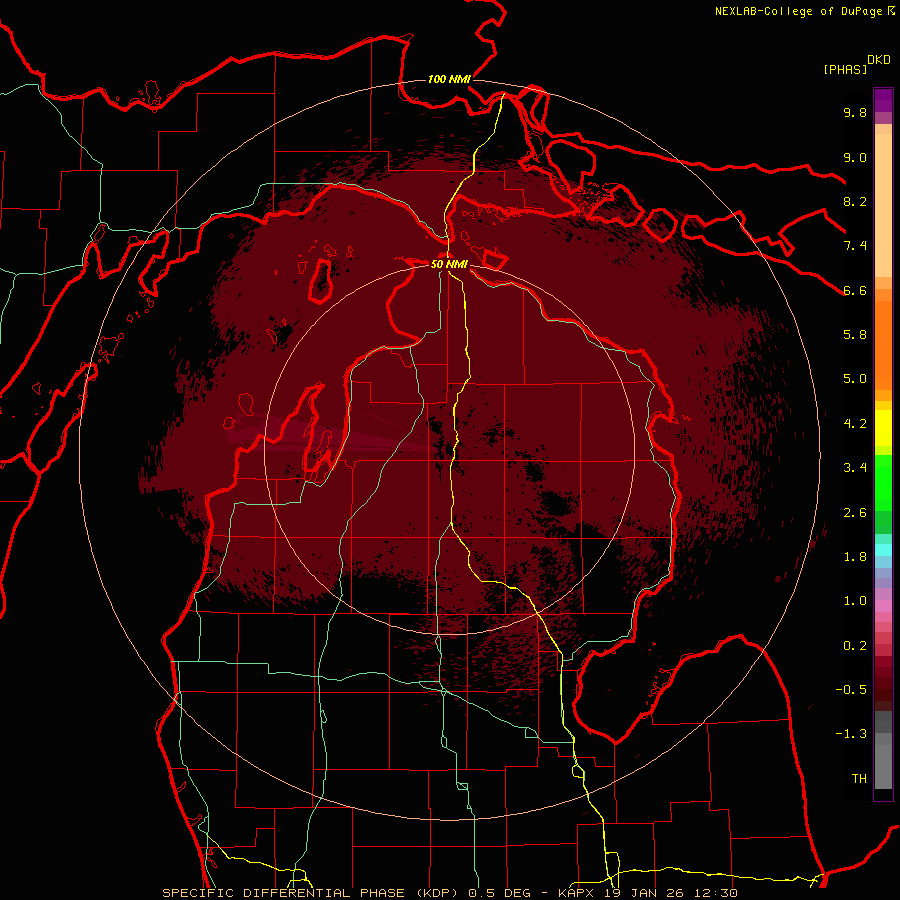The height and width of the screenshot is (900, 900).
Task: Click the 12:30 timestamp
Action: [717, 893]
